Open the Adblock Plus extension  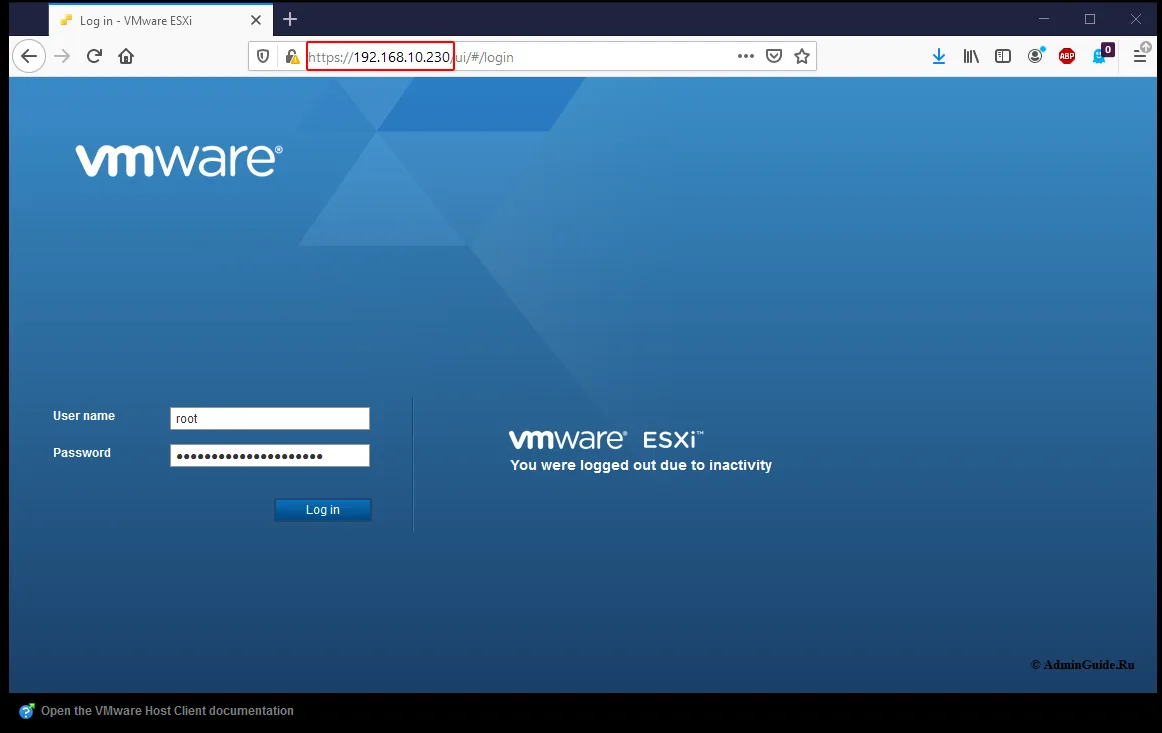click(1067, 56)
